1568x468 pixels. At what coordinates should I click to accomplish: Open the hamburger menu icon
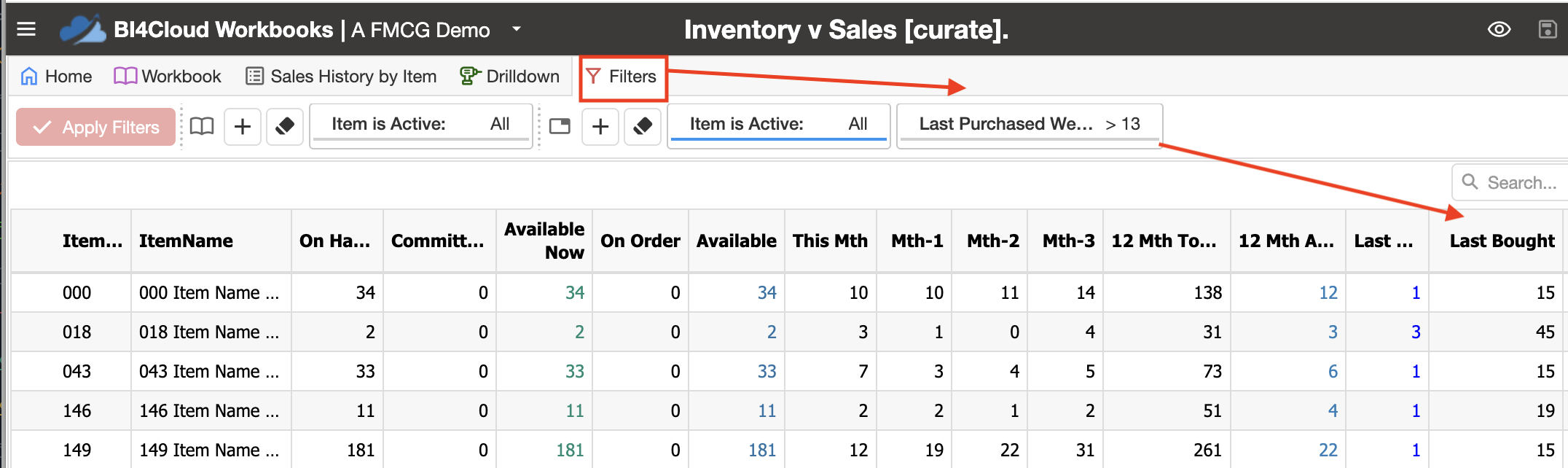[x=26, y=29]
